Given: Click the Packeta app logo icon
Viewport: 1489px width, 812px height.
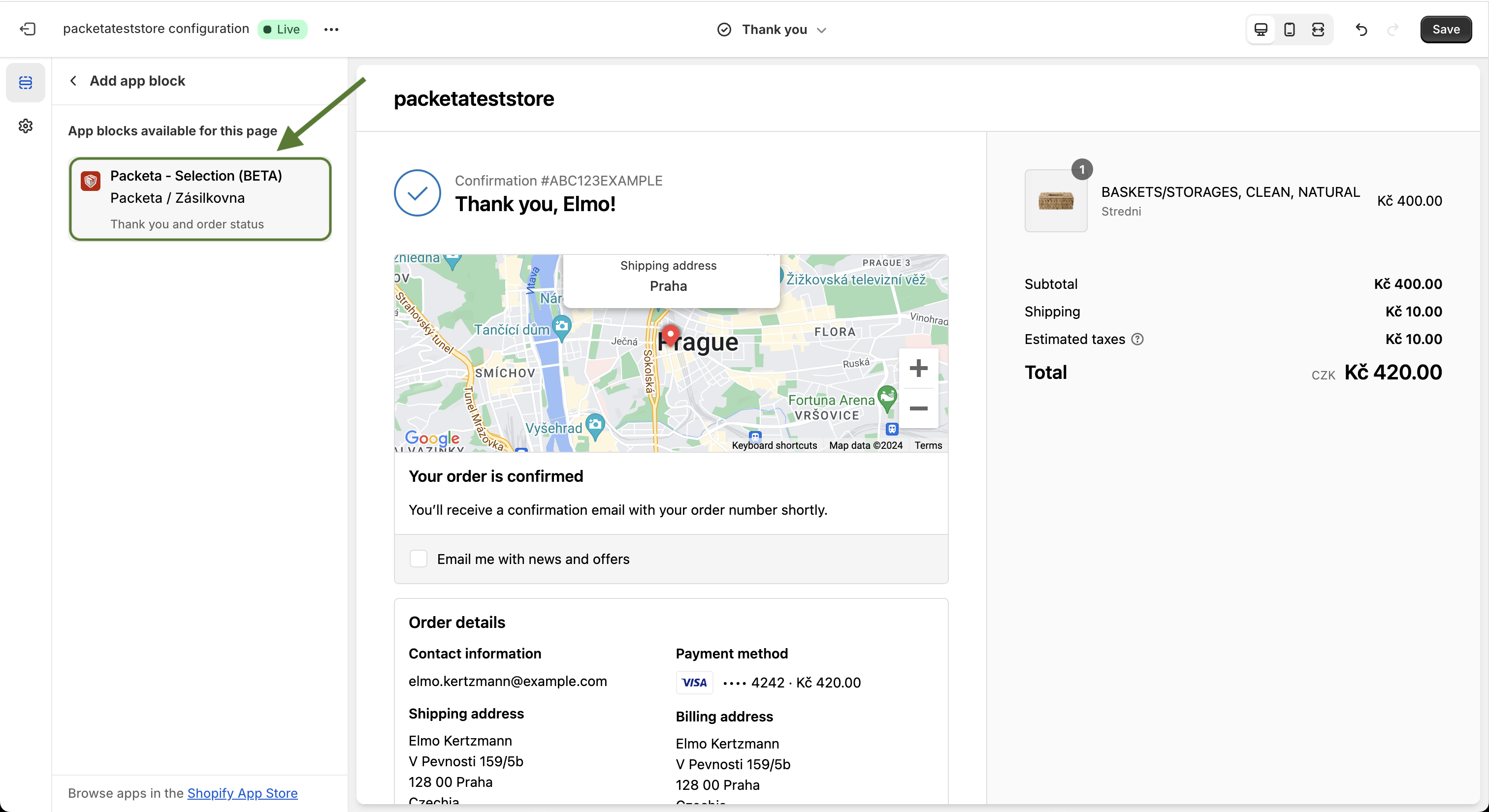Looking at the screenshot, I should (91, 181).
